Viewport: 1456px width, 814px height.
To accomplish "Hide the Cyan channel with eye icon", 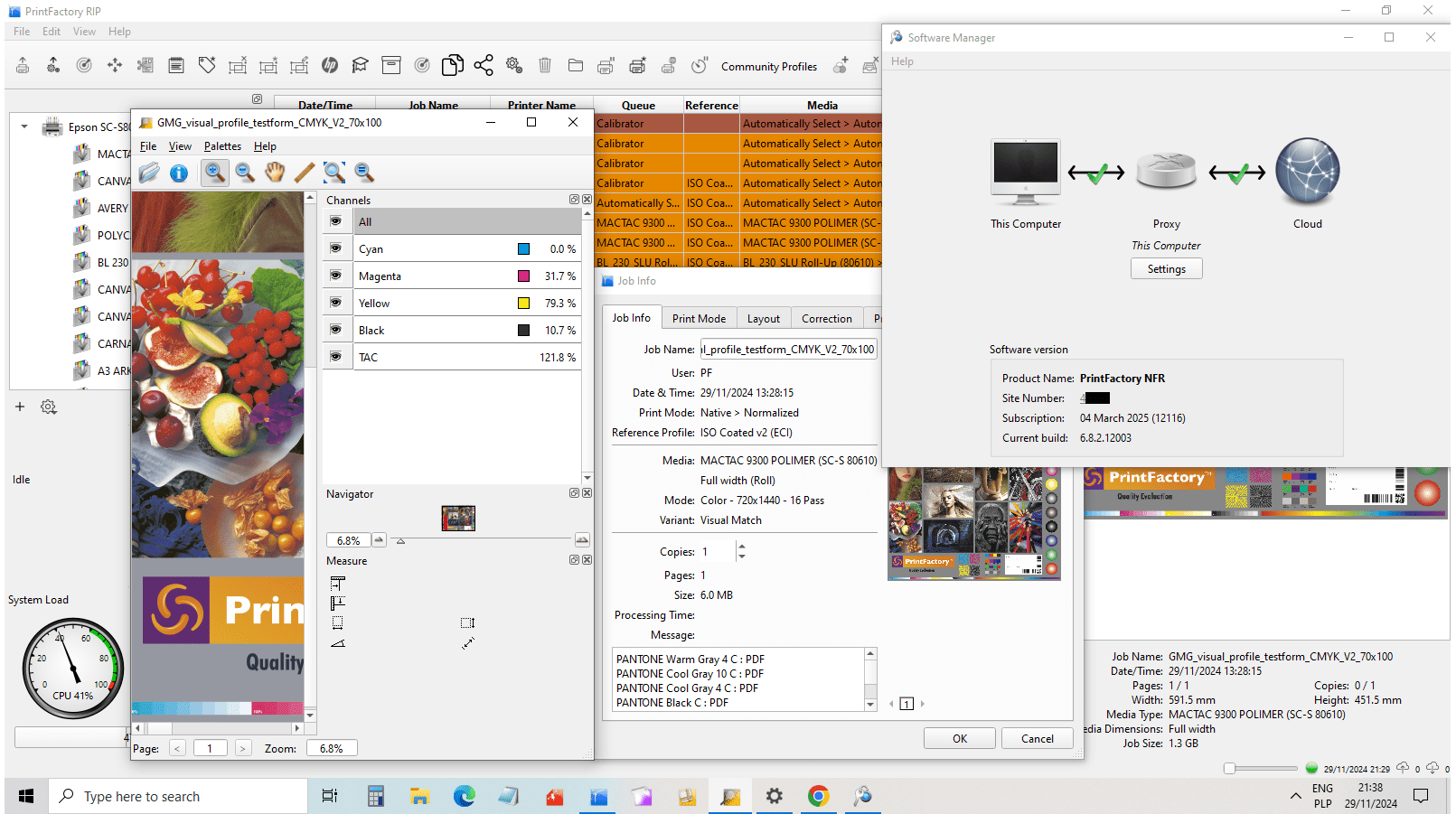I will coord(336,248).
